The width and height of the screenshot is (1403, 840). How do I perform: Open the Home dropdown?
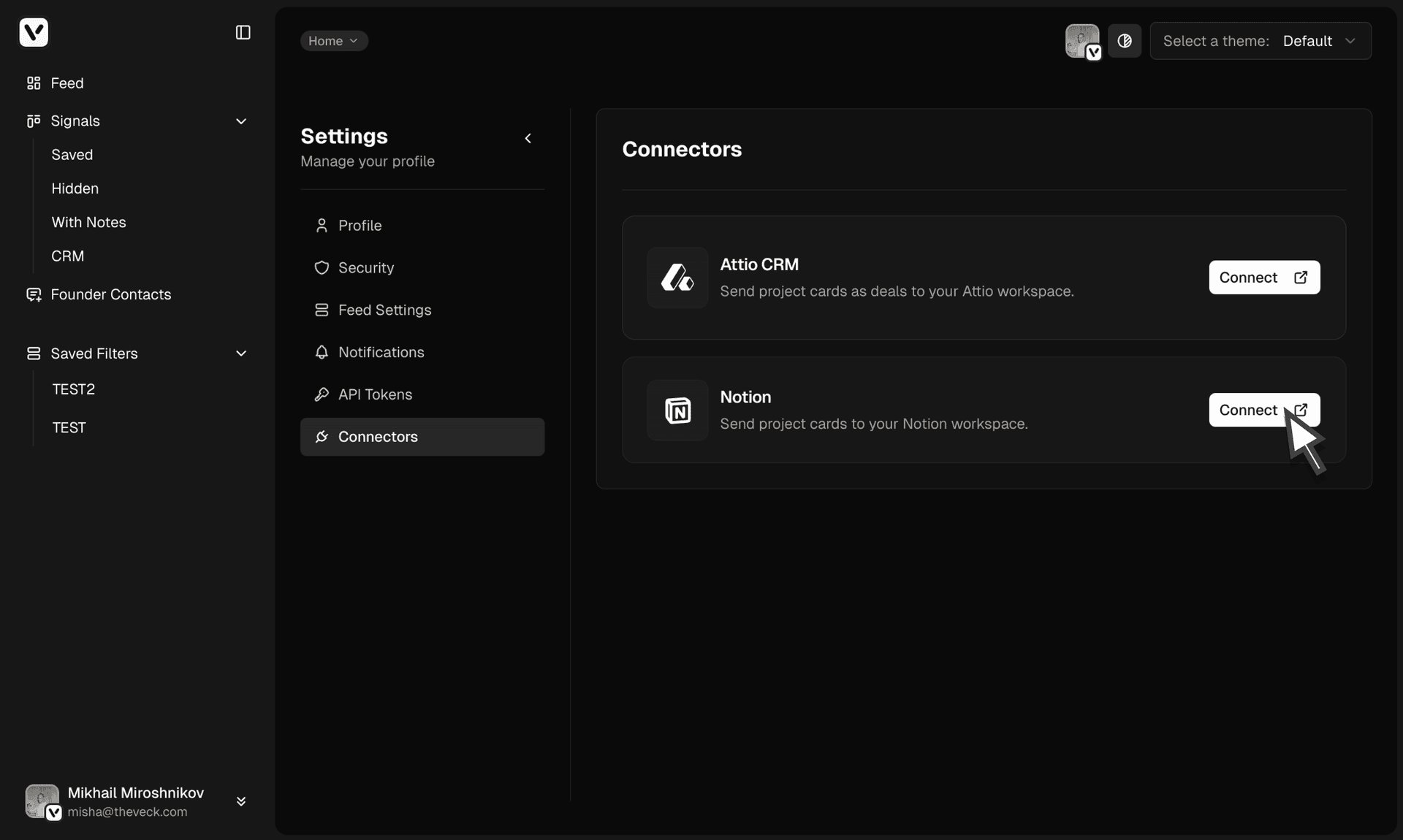pyautogui.click(x=333, y=41)
